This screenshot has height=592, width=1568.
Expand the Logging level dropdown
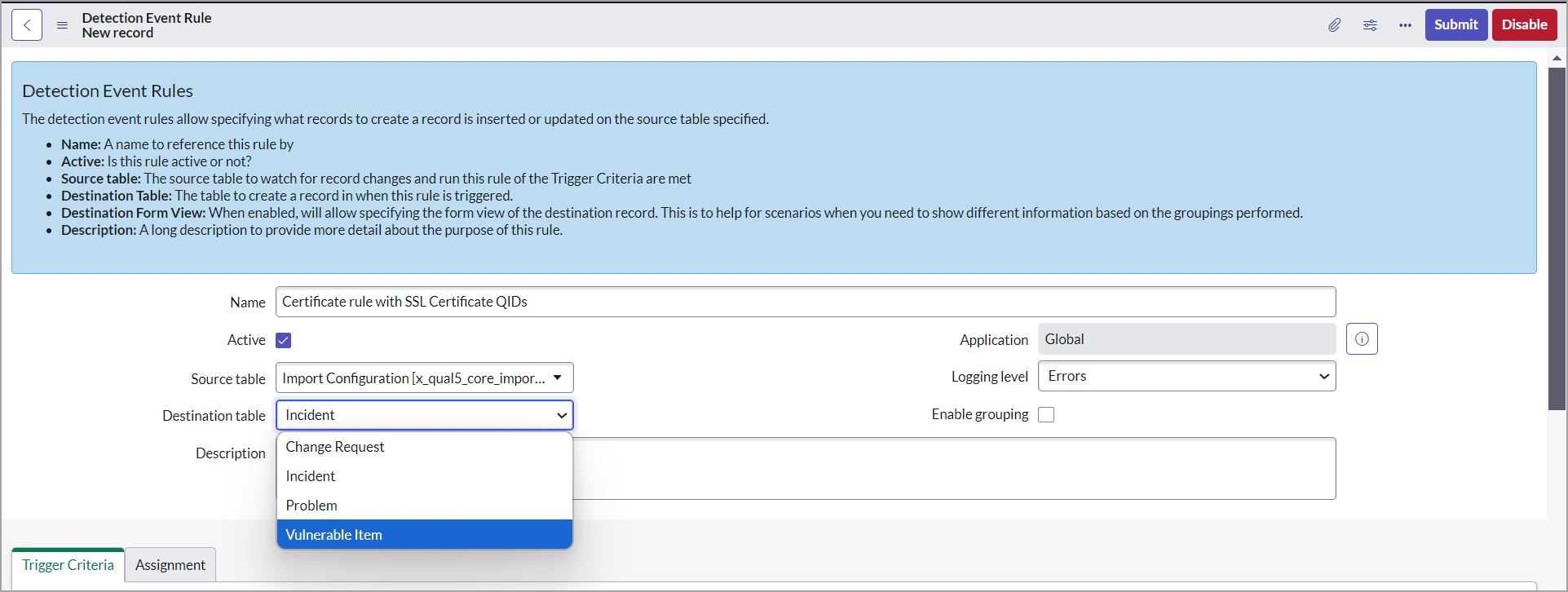coord(1186,377)
